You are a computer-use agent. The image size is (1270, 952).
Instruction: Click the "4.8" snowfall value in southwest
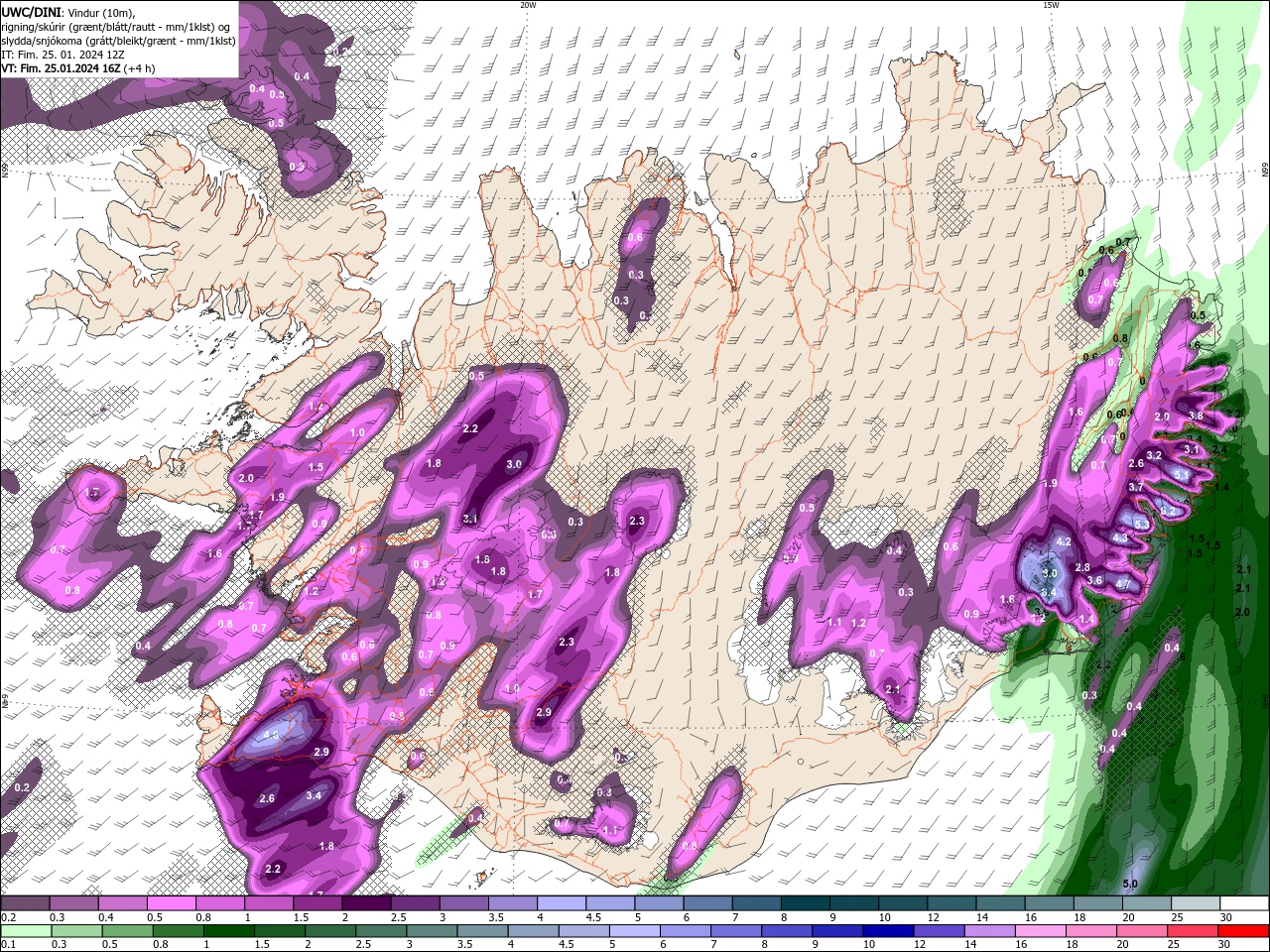coord(273,735)
